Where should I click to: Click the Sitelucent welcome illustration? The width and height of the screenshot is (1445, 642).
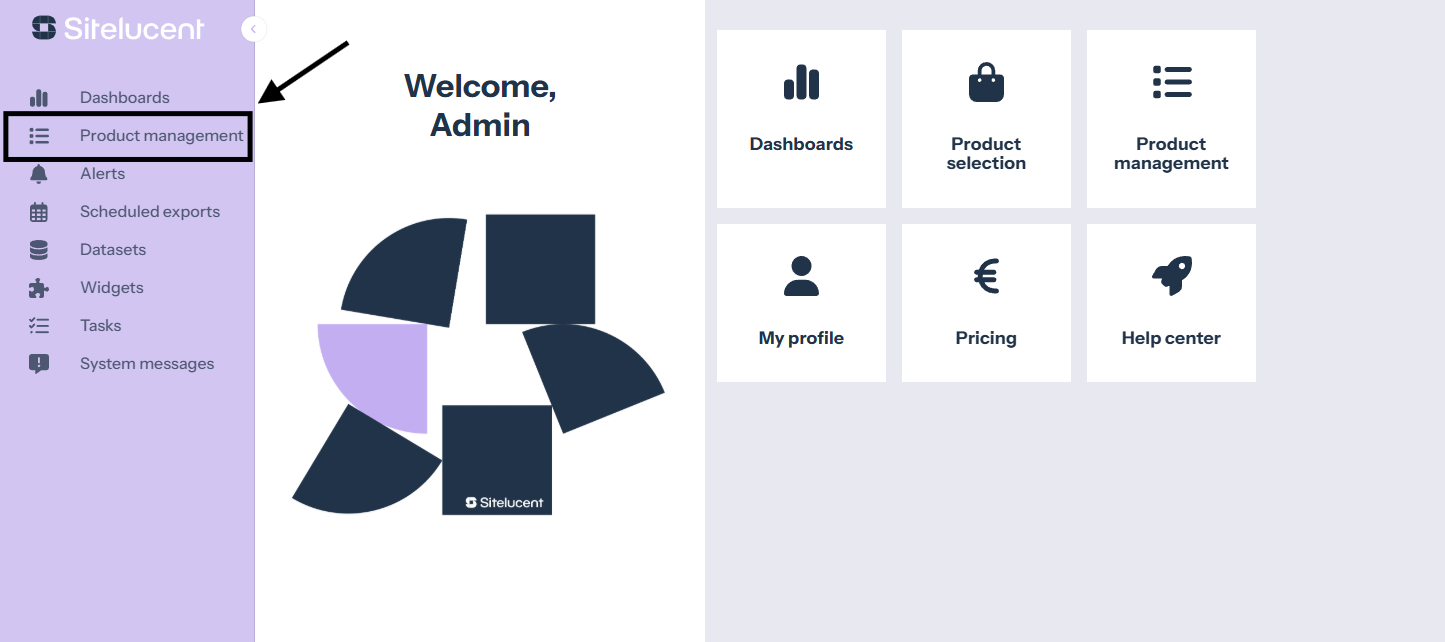click(478, 365)
